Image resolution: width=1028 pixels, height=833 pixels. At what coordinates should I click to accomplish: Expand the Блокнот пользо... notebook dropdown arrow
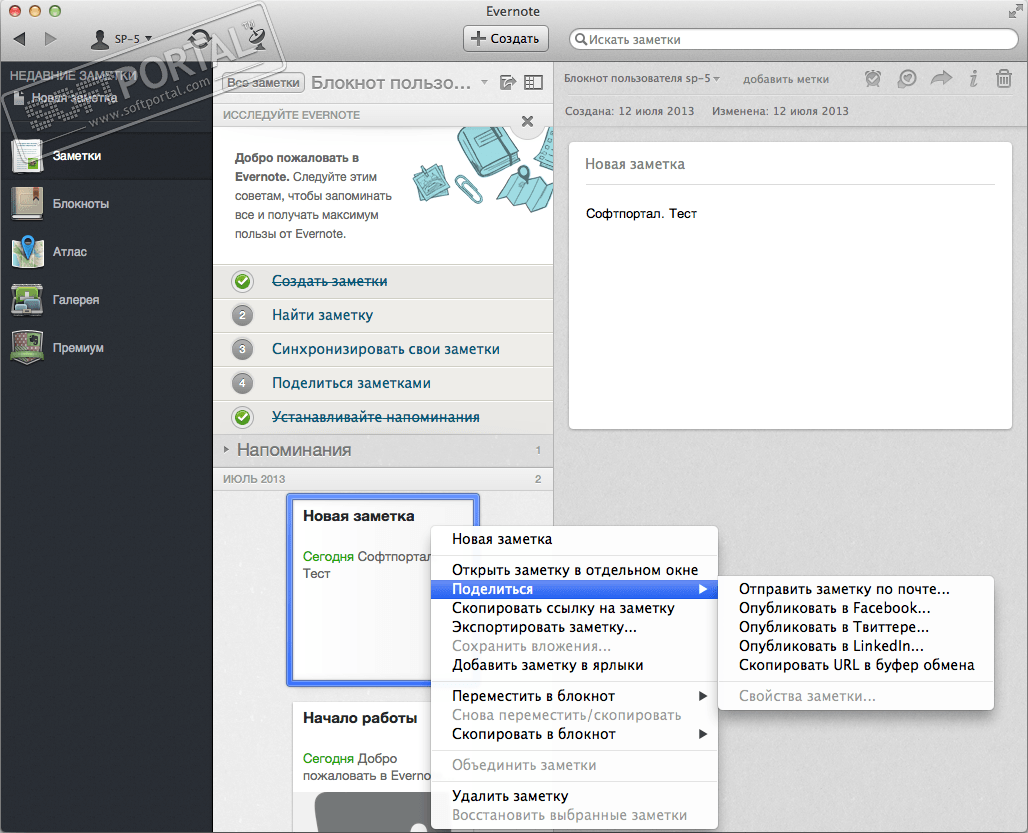pos(484,83)
